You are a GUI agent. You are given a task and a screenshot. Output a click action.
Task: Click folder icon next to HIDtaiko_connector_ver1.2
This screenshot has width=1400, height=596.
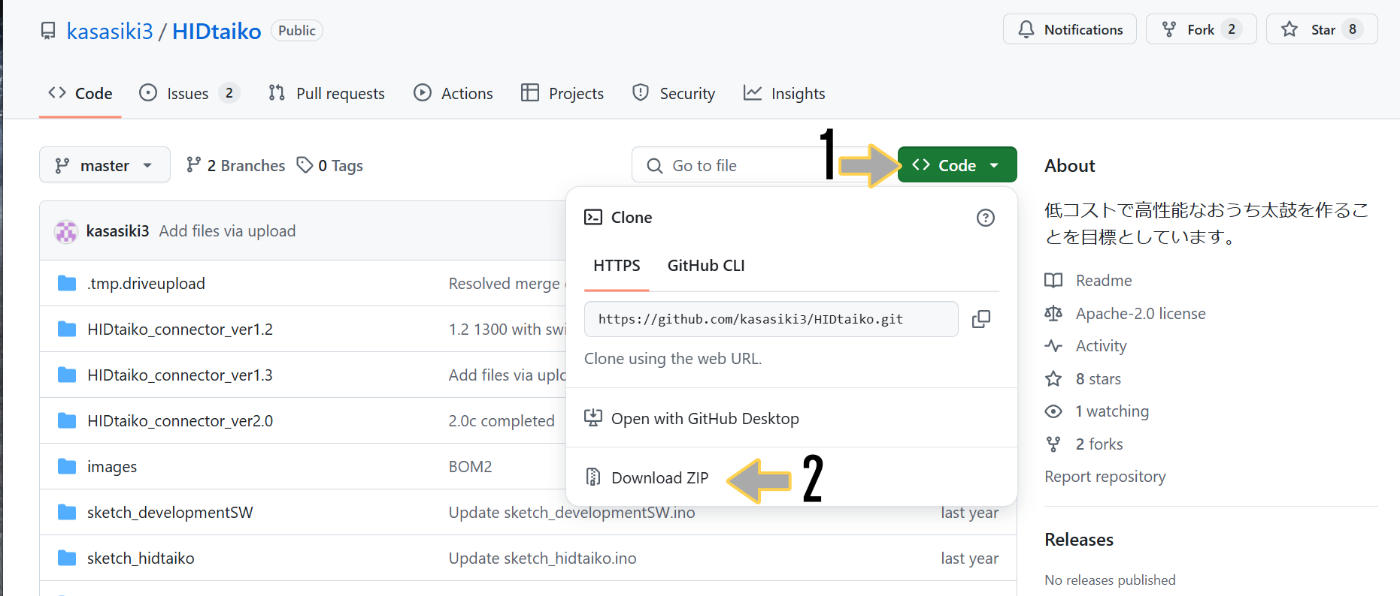[67, 329]
